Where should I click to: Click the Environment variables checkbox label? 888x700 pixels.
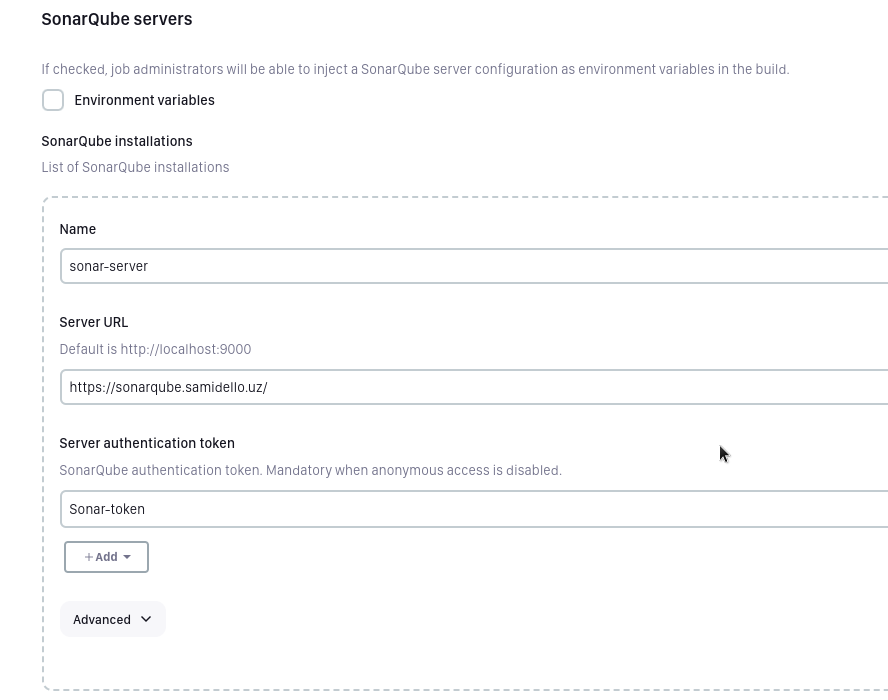(144, 100)
